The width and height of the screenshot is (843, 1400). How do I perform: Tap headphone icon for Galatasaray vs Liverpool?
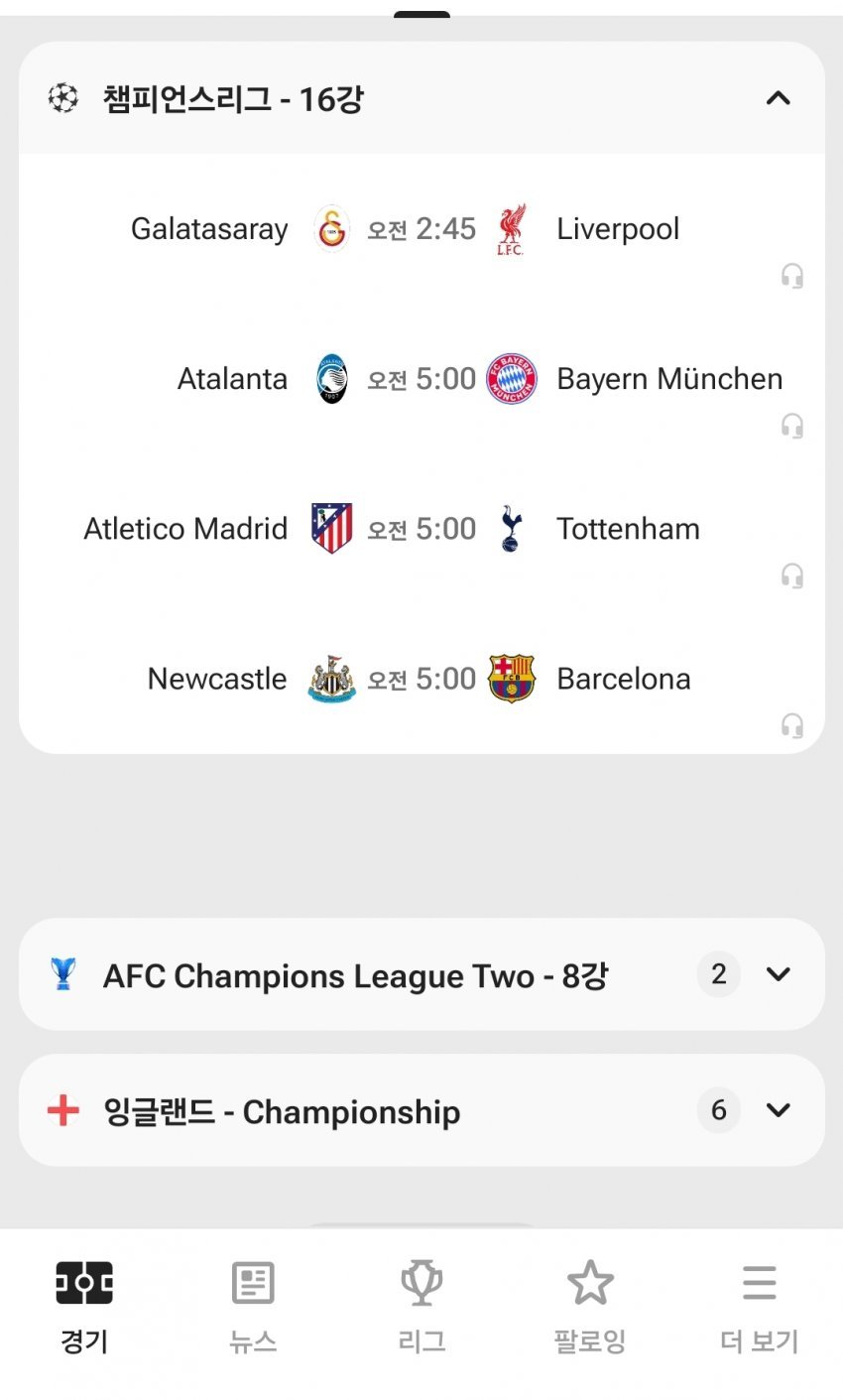(x=791, y=276)
